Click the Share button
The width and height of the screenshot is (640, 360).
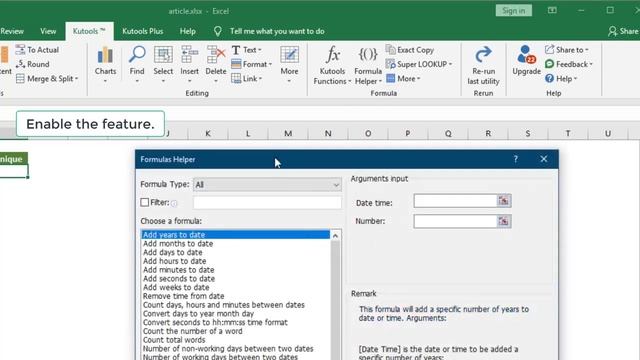click(623, 31)
